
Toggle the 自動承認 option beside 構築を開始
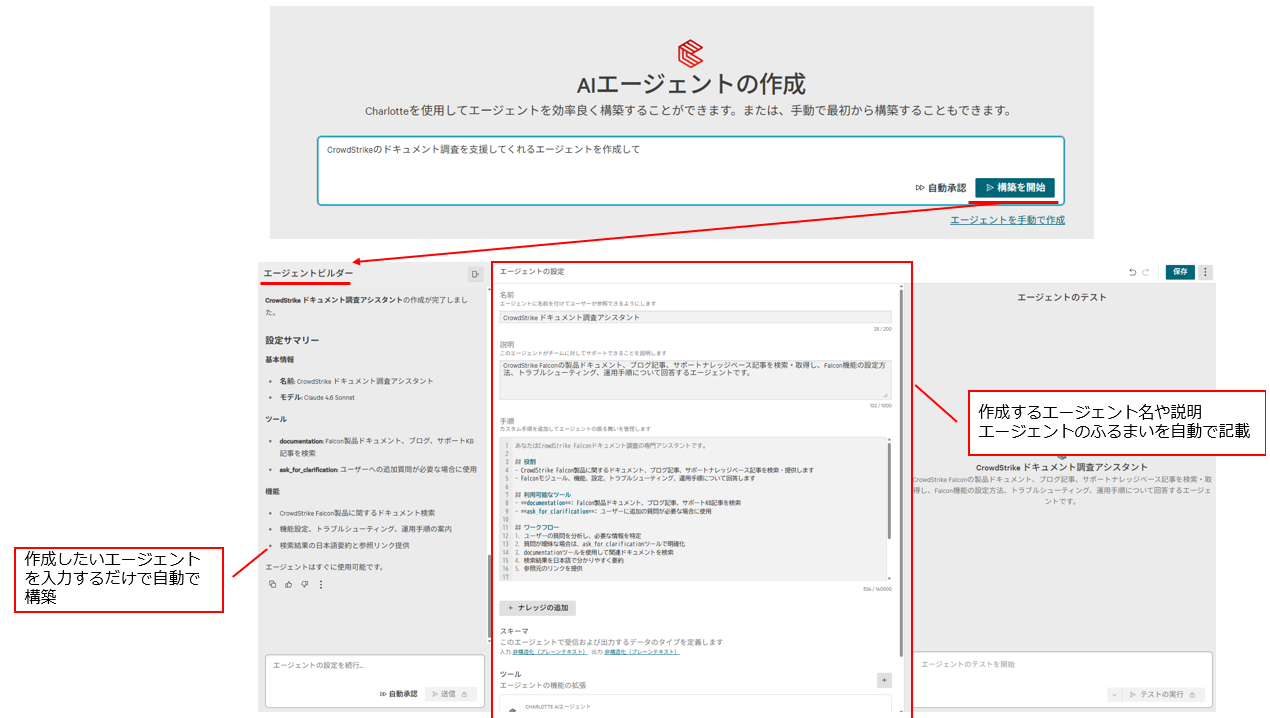(941, 188)
